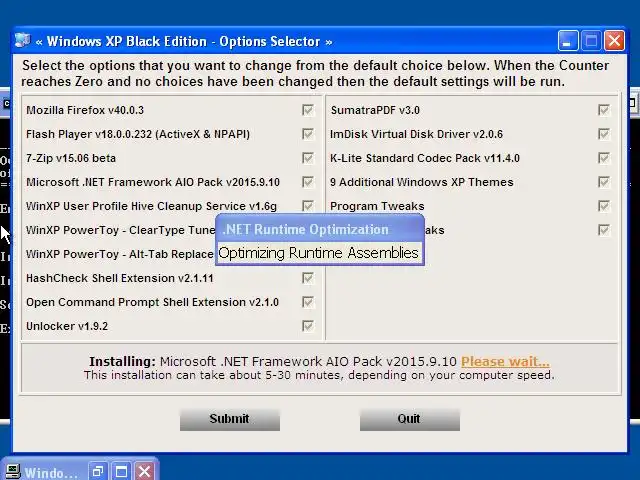Click the HashCheck Shell Extension v2.1.11 label
Viewport: 640px width, 480px height.
(120, 278)
